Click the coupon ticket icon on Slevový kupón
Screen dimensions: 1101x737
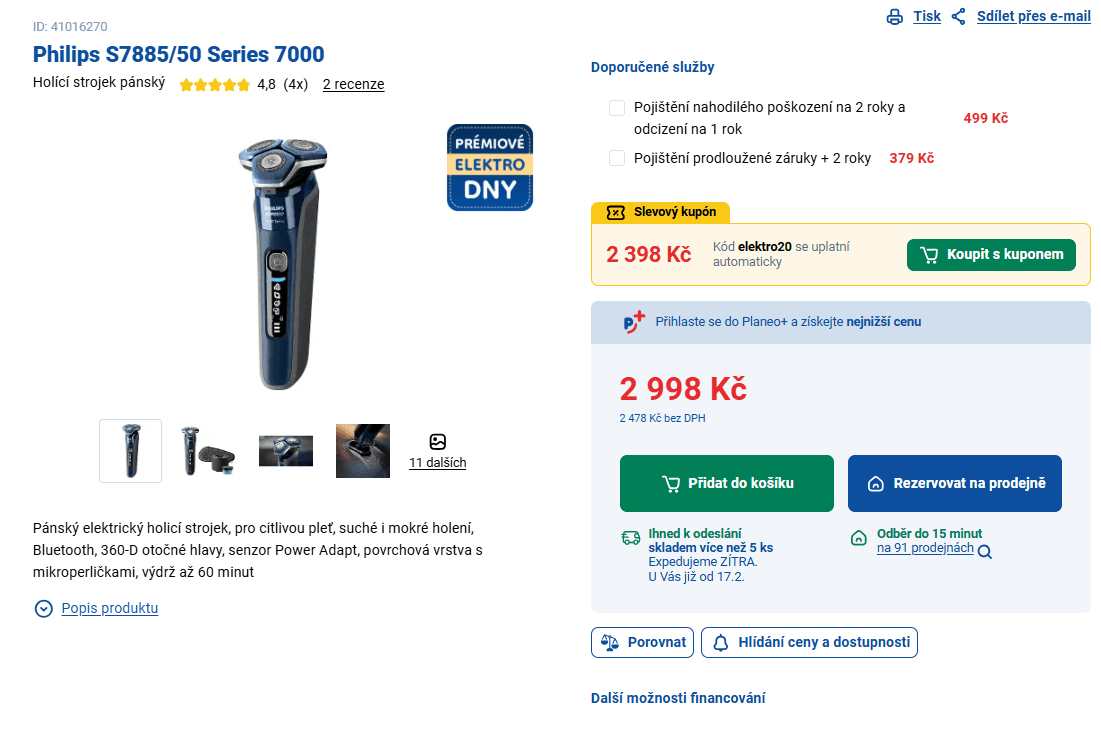tap(614, 212)
